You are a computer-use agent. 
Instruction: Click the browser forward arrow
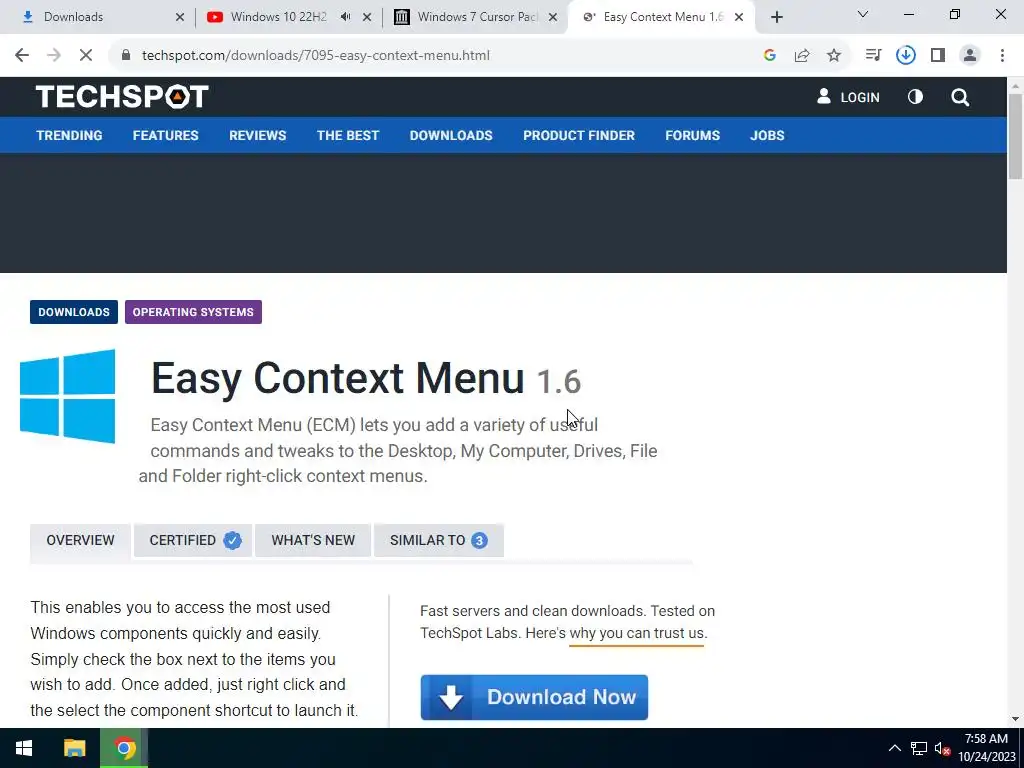pos(54,55)
